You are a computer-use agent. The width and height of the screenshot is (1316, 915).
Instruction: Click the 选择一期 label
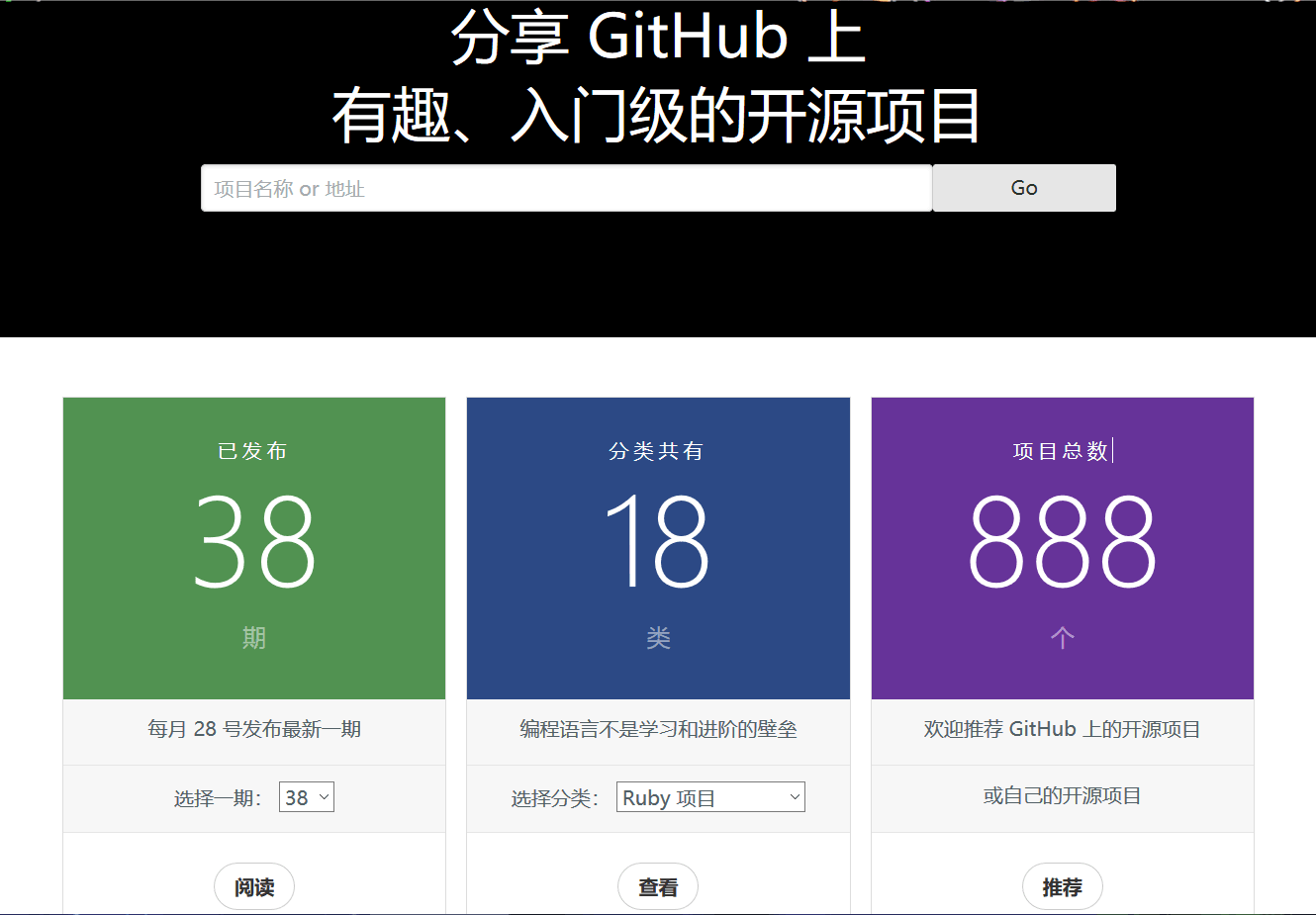[x=218, y=798]
